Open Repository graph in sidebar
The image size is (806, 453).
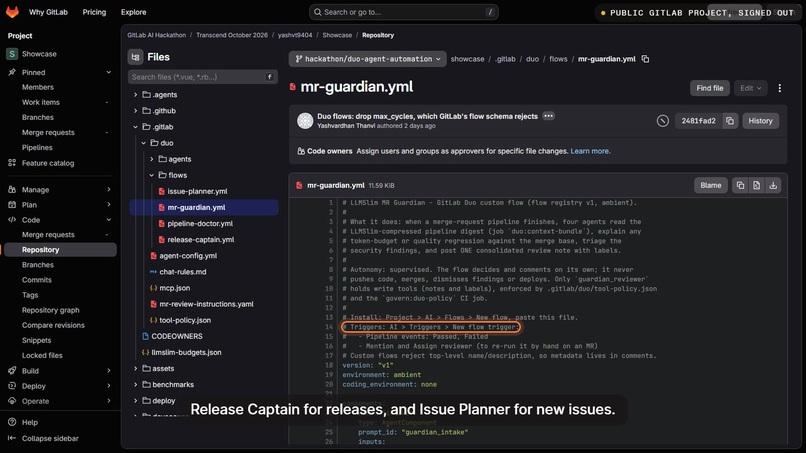(50, 310)
